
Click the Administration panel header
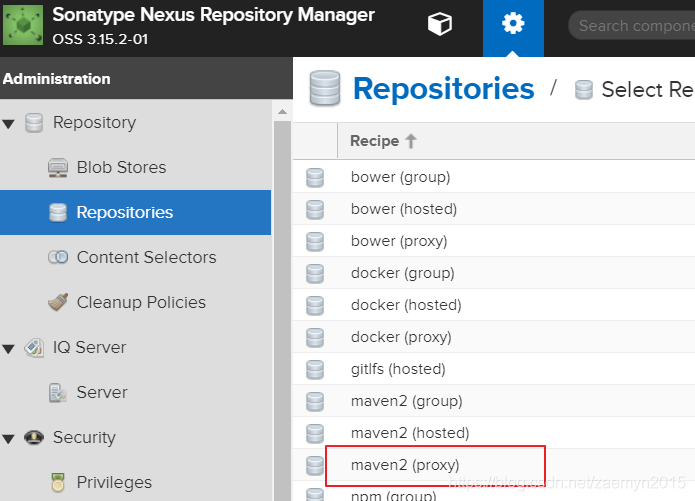click(x=146, y=78)
